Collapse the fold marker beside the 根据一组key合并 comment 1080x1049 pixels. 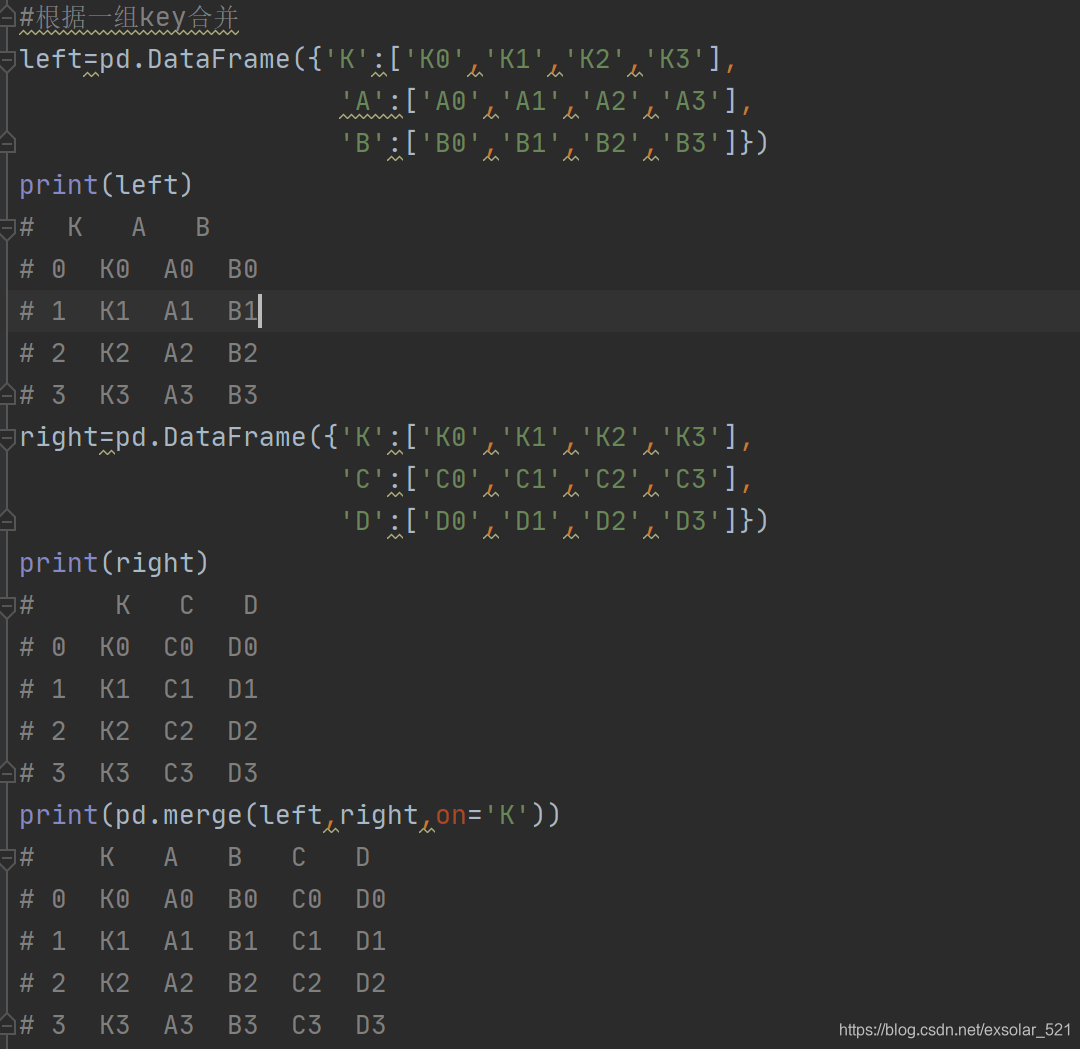6,17
